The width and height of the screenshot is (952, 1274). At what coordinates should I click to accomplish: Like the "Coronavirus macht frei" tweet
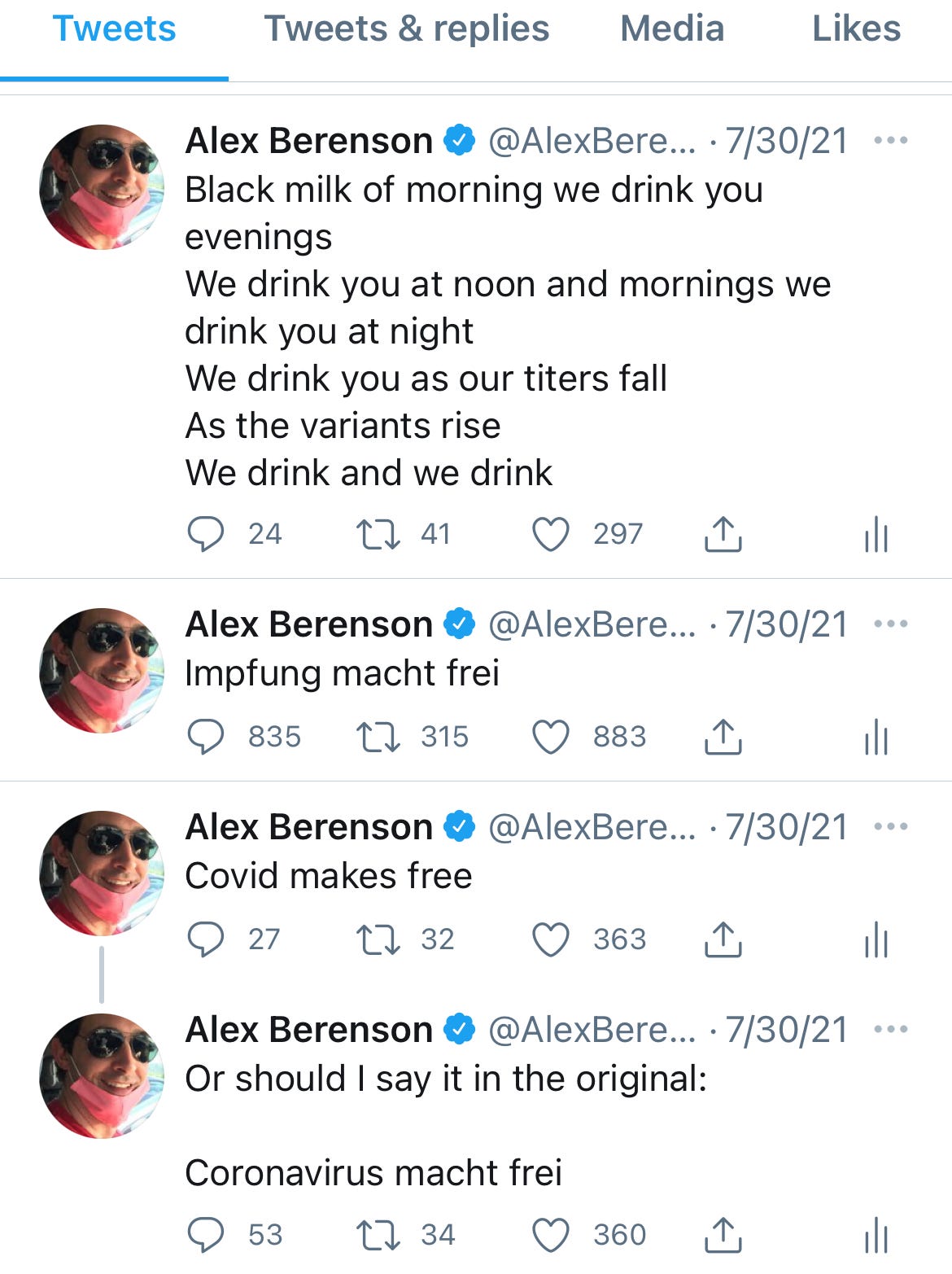[x=550, y=1233]
